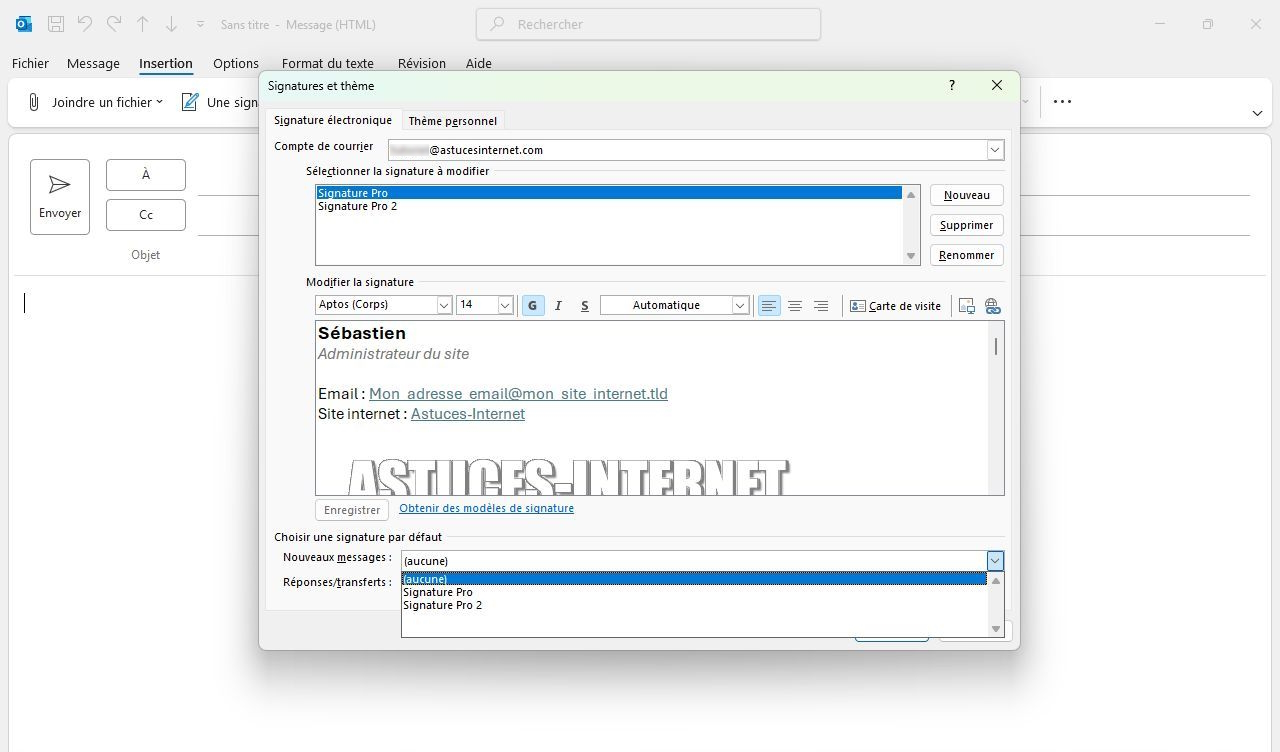This screenshot has height=752, width=1280.
Task: Click the email address link in signature
Action: point(518,394)
